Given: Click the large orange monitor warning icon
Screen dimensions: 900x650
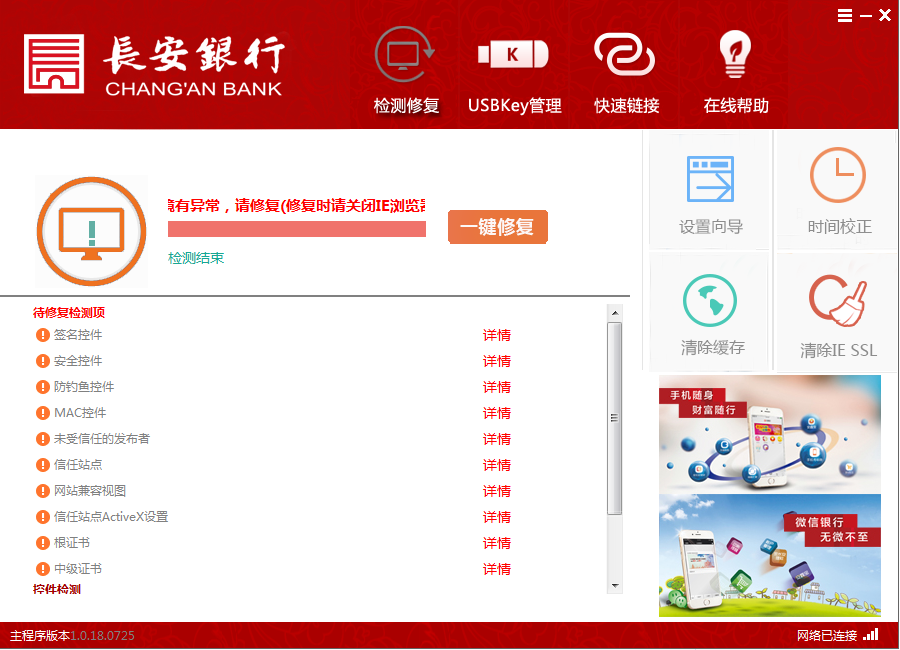Looking at the screenshot, I should (x=91, y=231).
